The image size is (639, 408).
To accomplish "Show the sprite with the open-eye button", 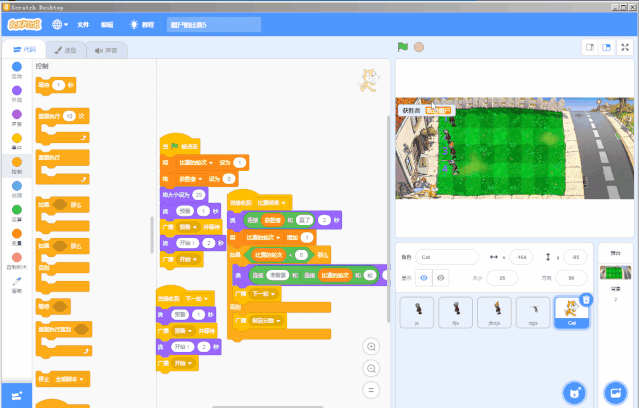I will point(424,278).
